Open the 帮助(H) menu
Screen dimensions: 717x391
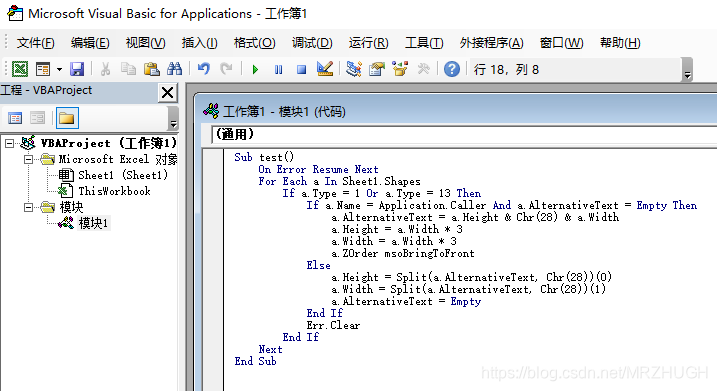(620, 43)
